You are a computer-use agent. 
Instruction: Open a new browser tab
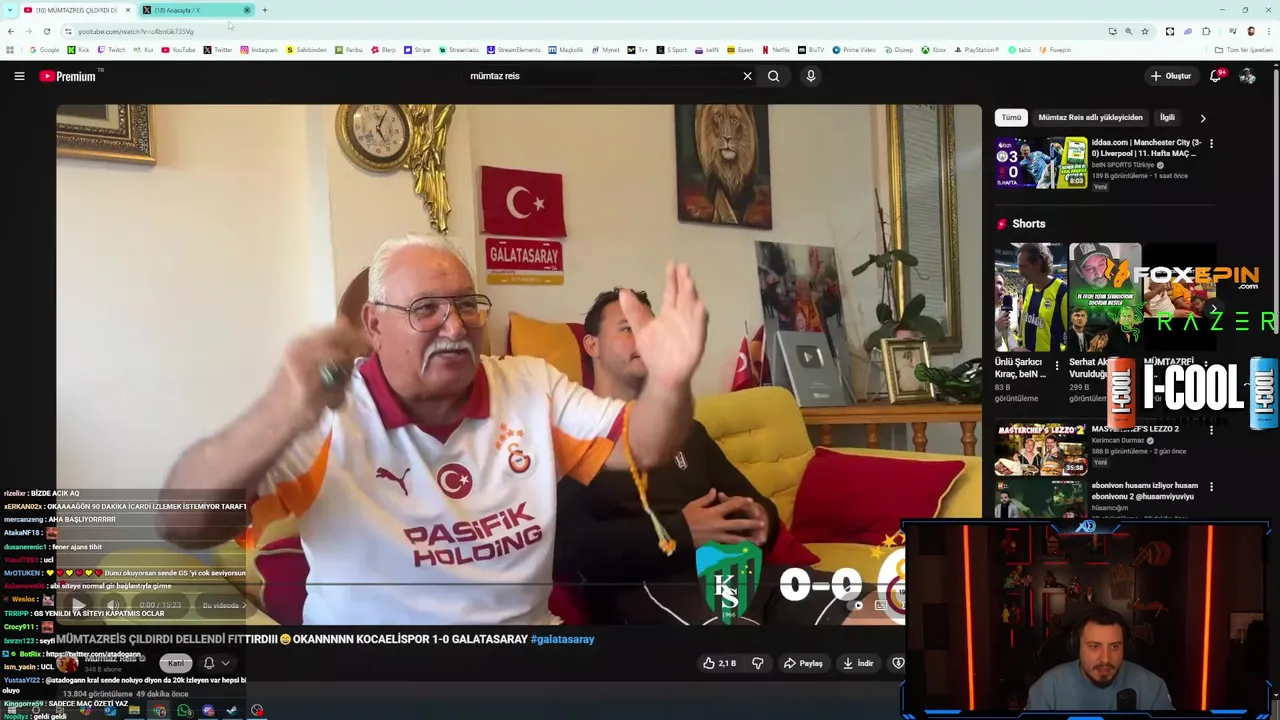click(x=265, y=10)
